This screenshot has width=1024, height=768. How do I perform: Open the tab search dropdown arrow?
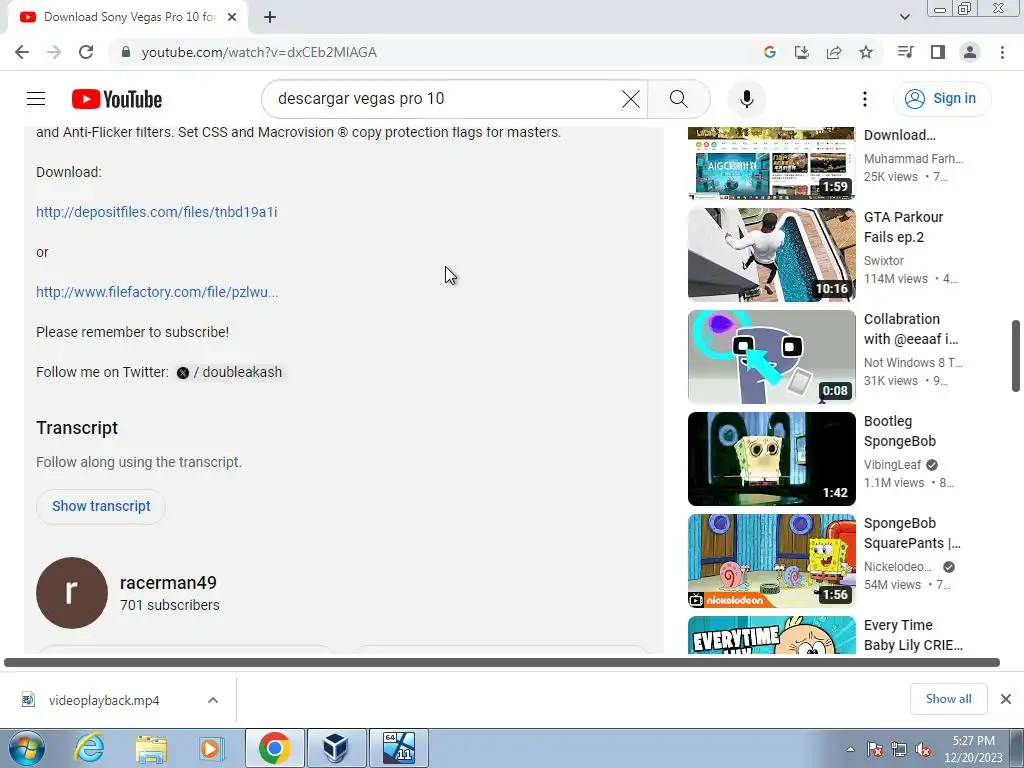click(904, 17)
